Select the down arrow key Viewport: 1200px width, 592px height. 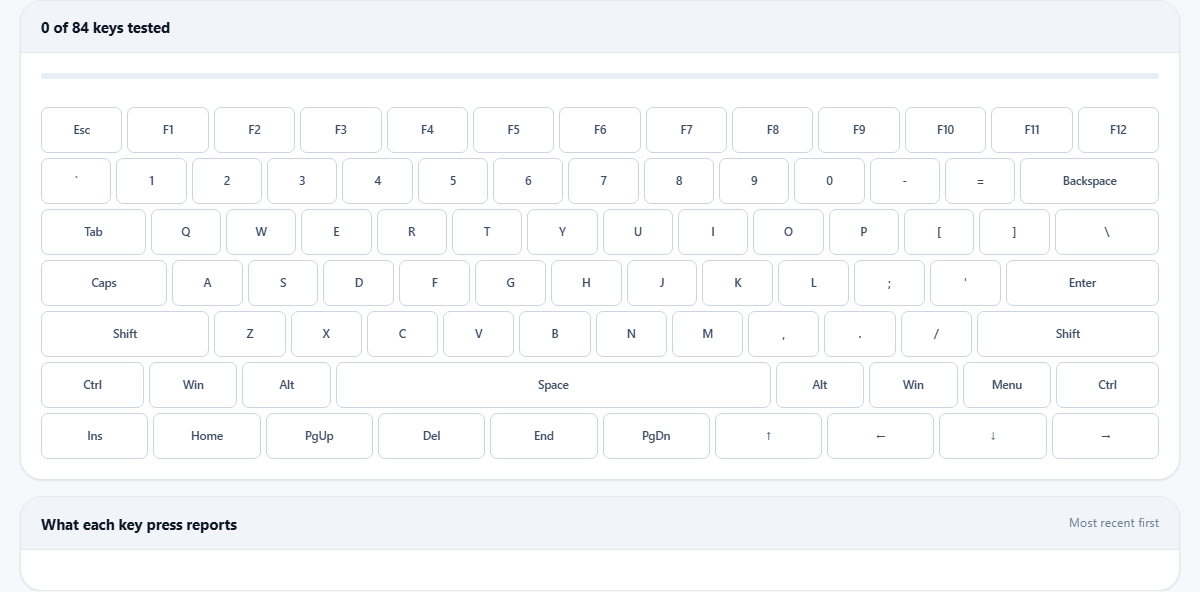click(x=993, y=436)
